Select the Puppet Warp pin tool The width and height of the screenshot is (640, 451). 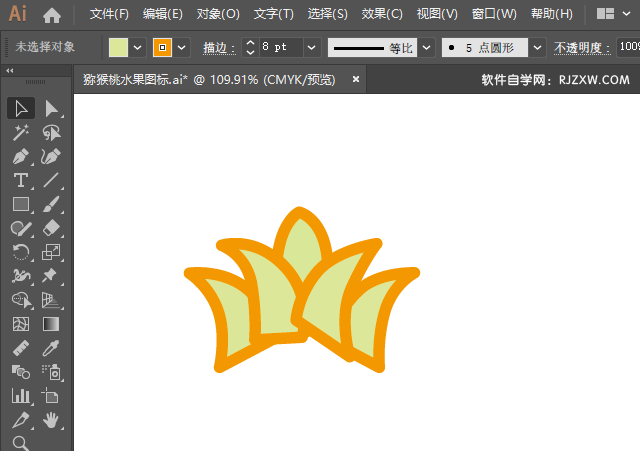(51, 276)
